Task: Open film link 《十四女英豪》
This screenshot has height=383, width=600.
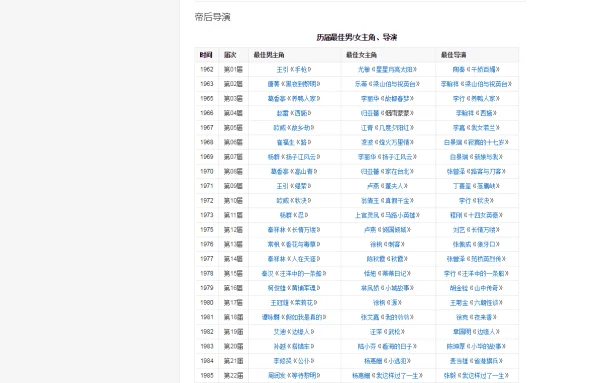Action: point(483,215)
